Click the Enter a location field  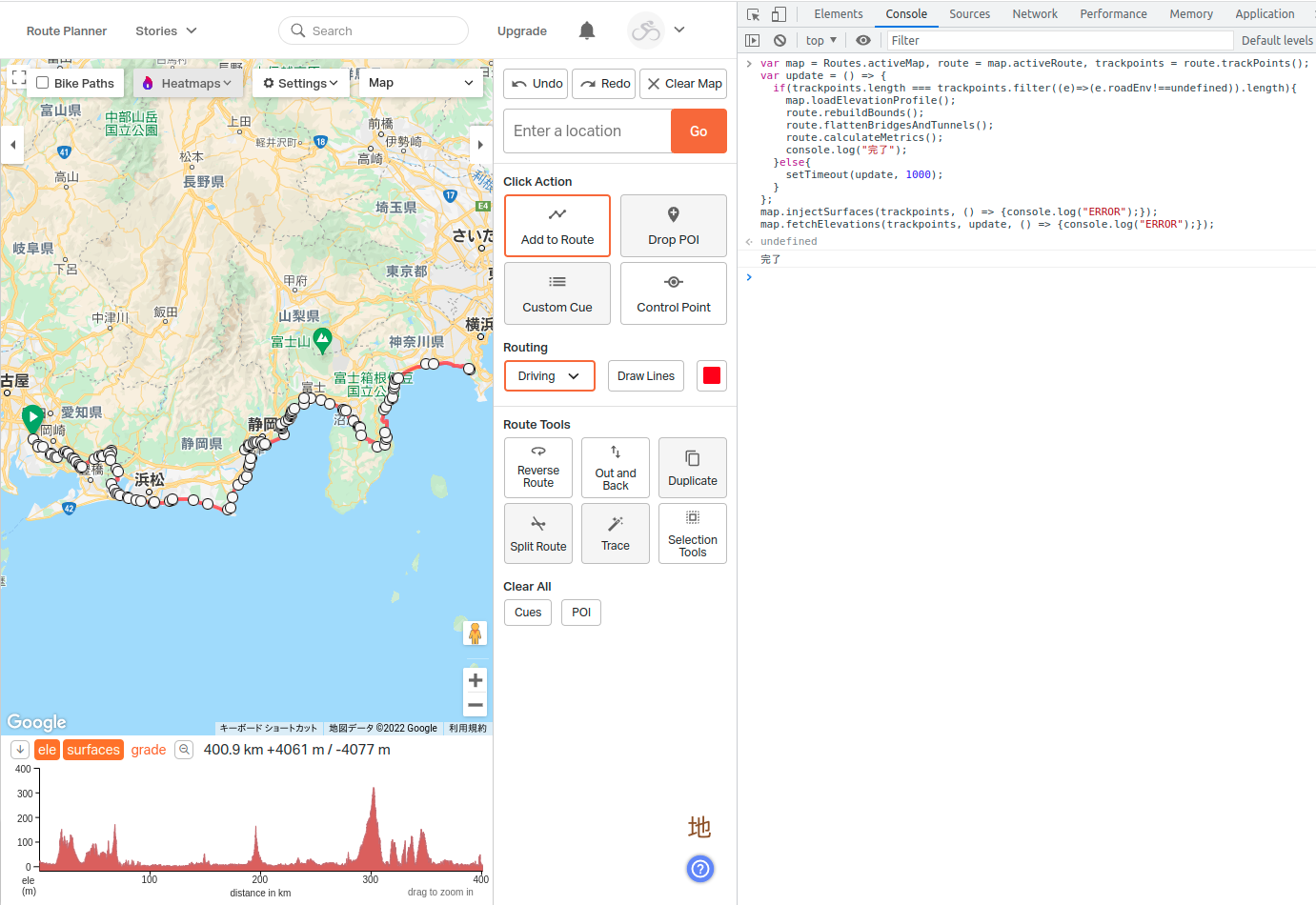point(587,131)
